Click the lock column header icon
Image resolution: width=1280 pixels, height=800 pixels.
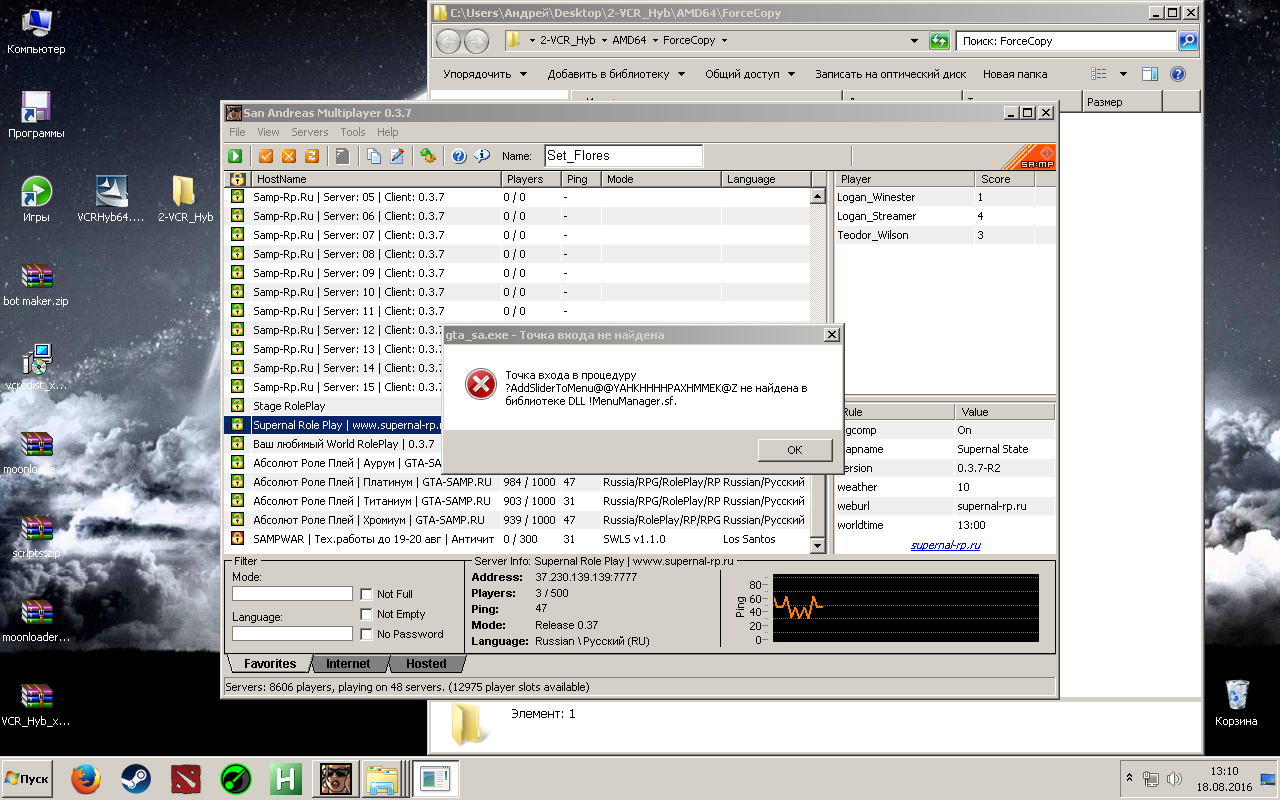[x=238, y=179]
